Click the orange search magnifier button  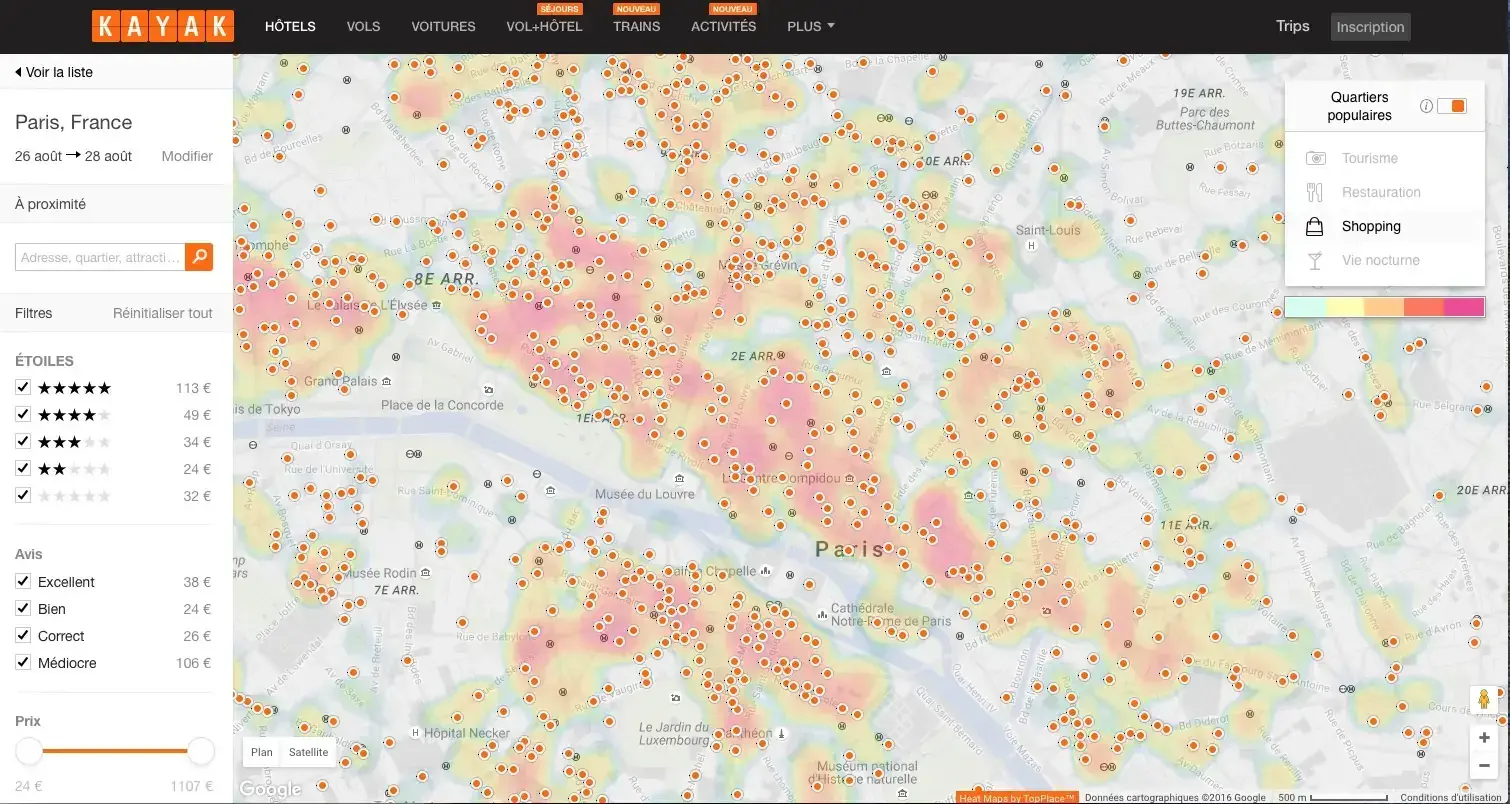point(199,257)
